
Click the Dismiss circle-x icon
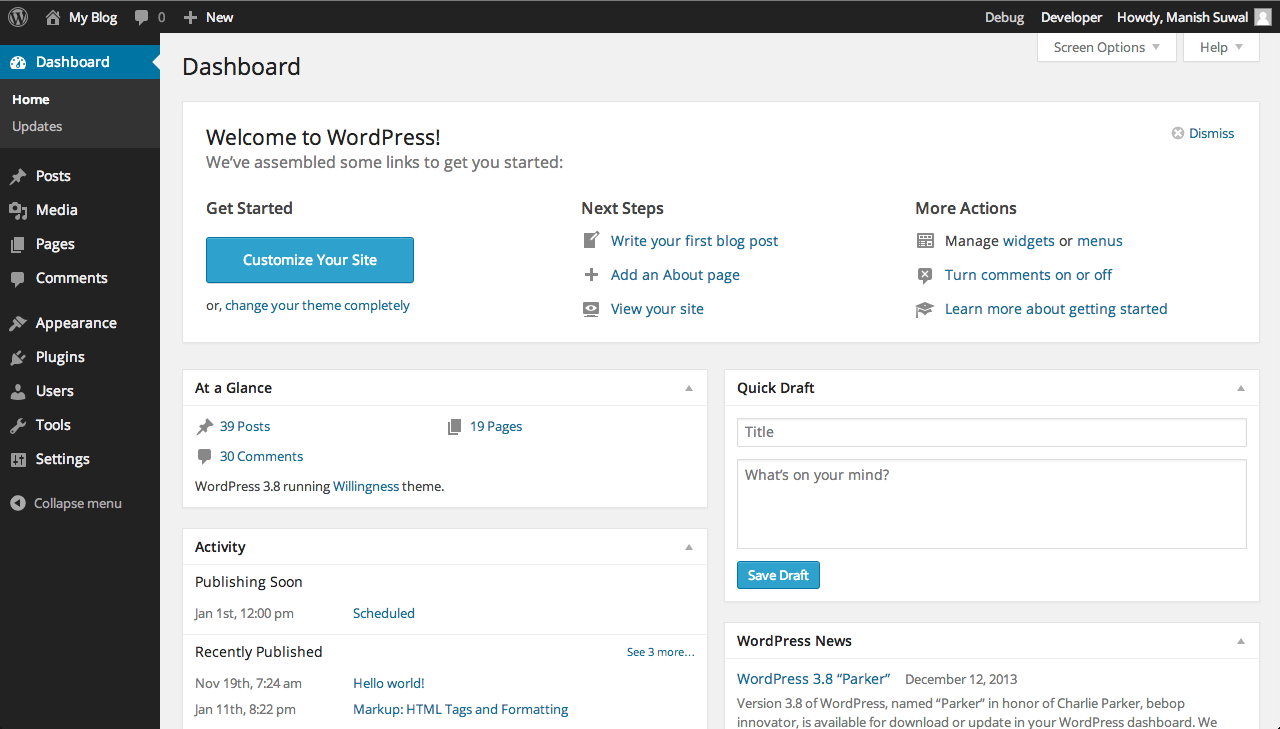tap(1178, 133)
